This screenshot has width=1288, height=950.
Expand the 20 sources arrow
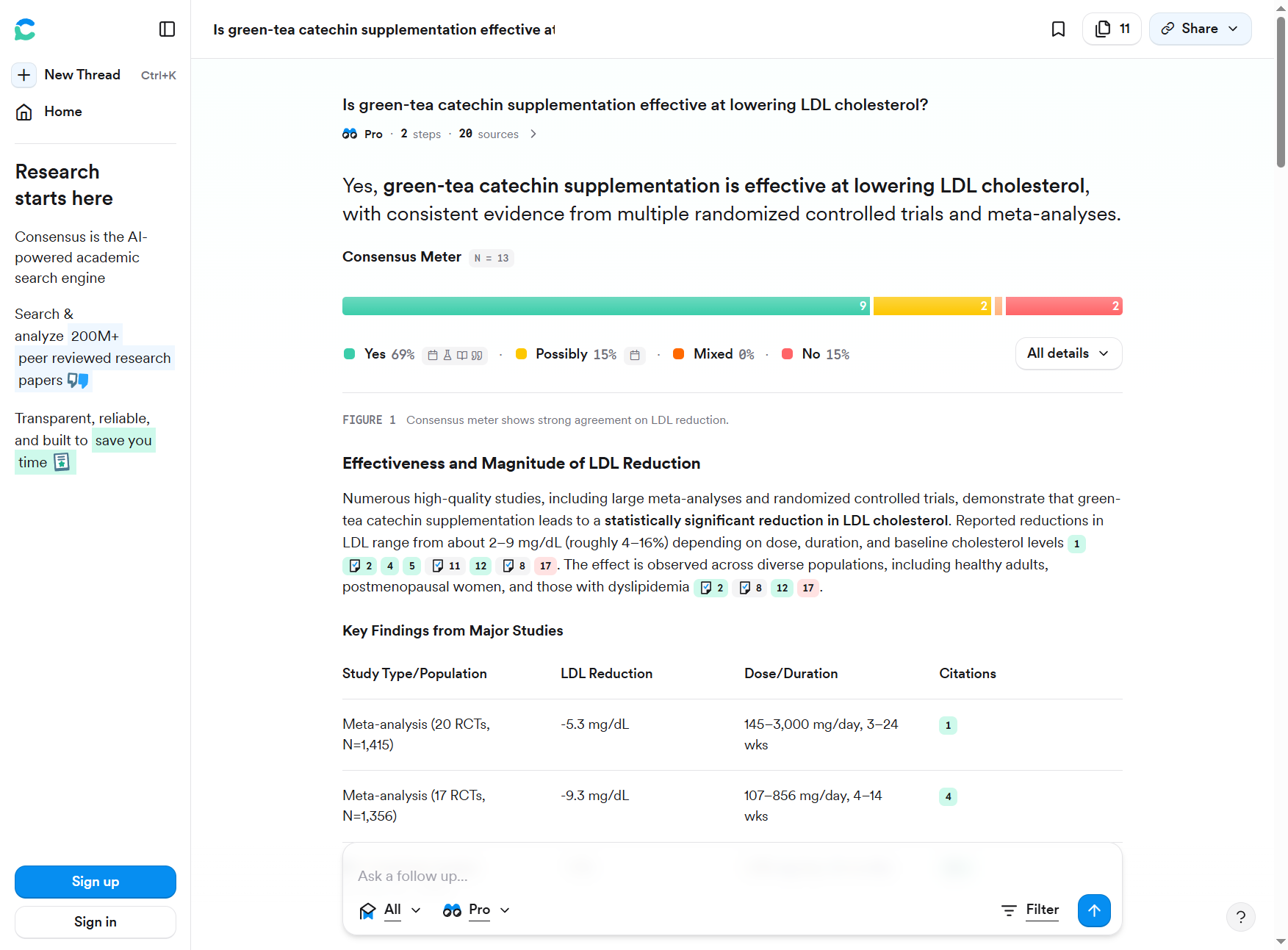tap(533, 134)
